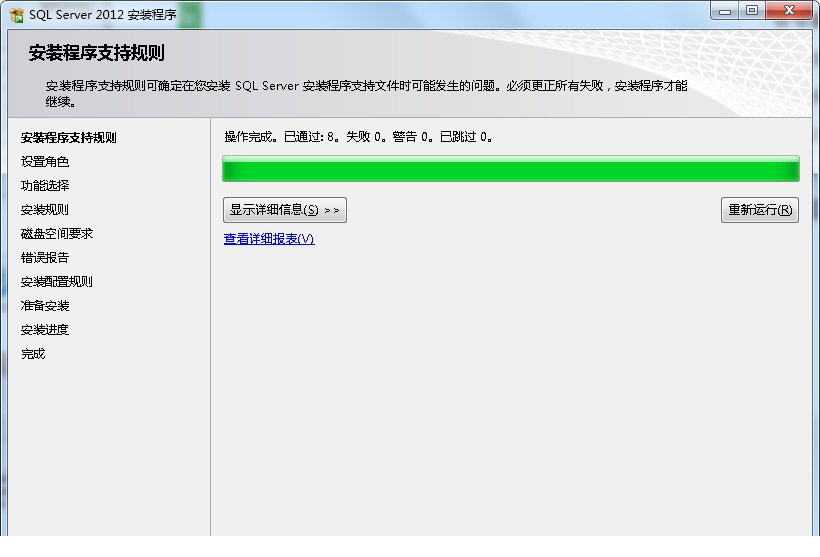Viewport: 820px width, 557px height.
Task: Select 安装进度 step in sidebar
Action: tap(45, 330)
